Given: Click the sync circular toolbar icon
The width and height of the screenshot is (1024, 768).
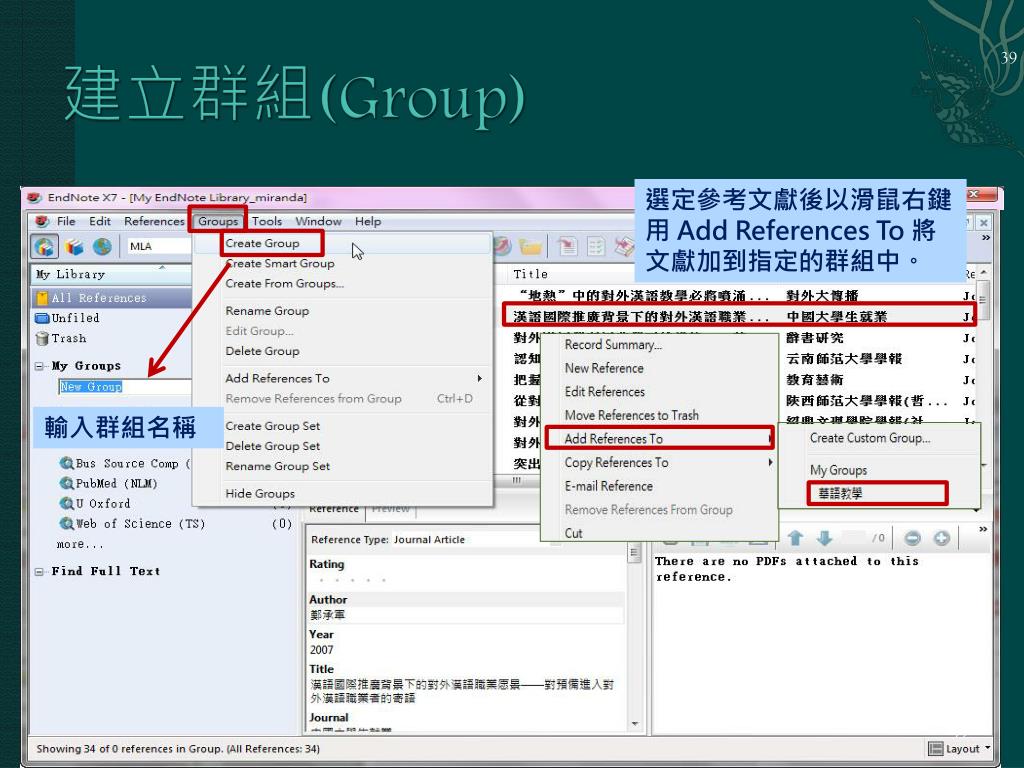Looking at the screenshot, I should click(502, 246).
